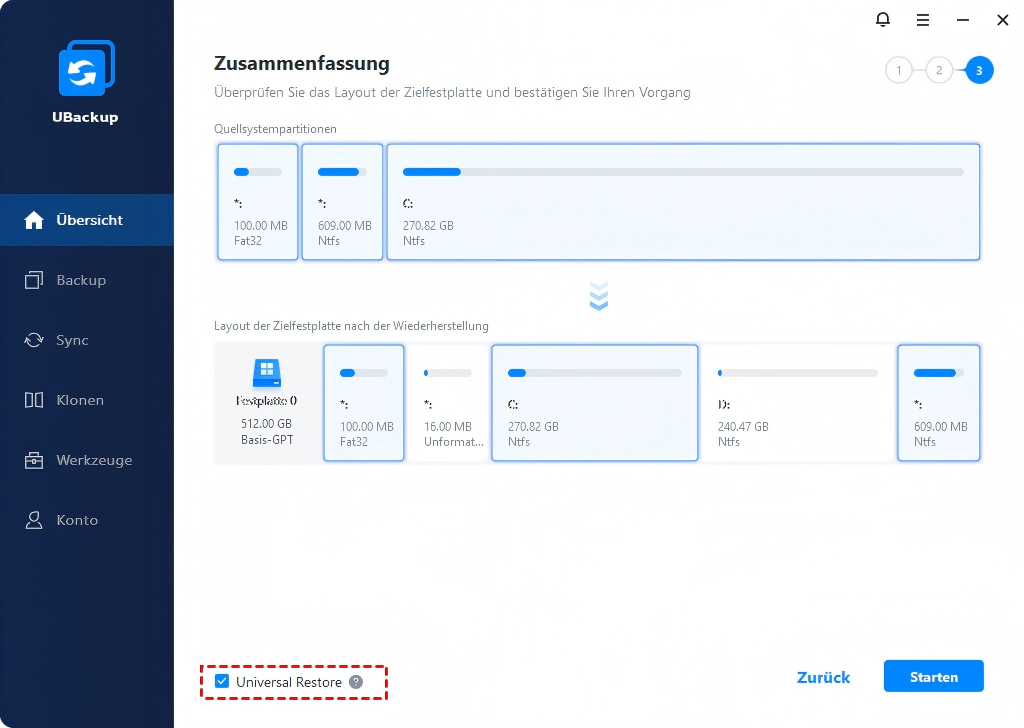Disable the Universal Restore checkbox
The image size is (1024, 728).
(x=222, y=682)
